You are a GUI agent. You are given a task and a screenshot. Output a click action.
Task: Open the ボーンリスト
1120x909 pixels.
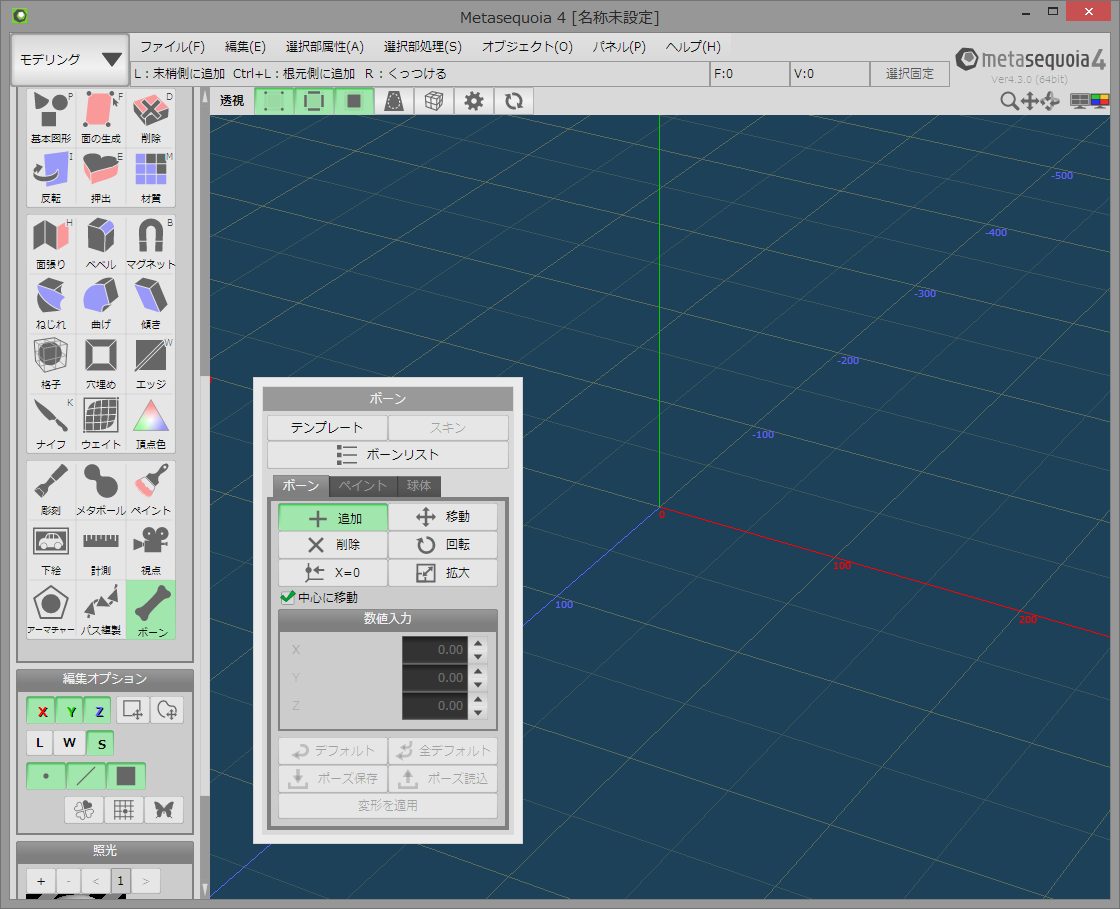click(388, 454)
